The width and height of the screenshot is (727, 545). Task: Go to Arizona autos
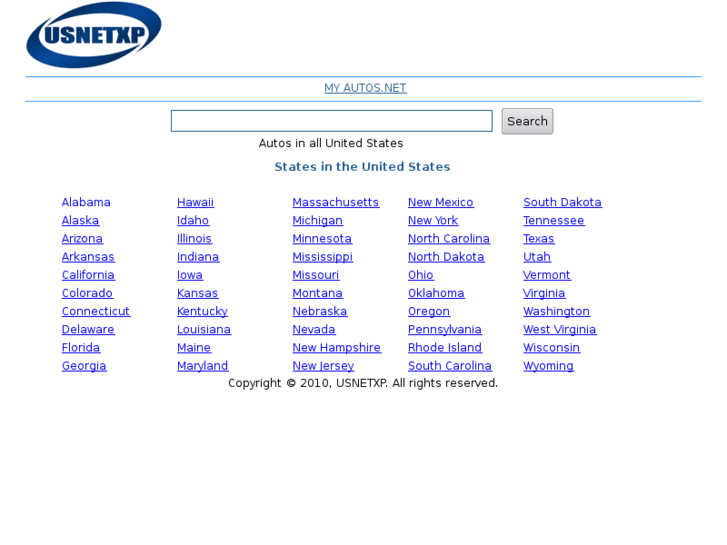(x=82, y=238)
